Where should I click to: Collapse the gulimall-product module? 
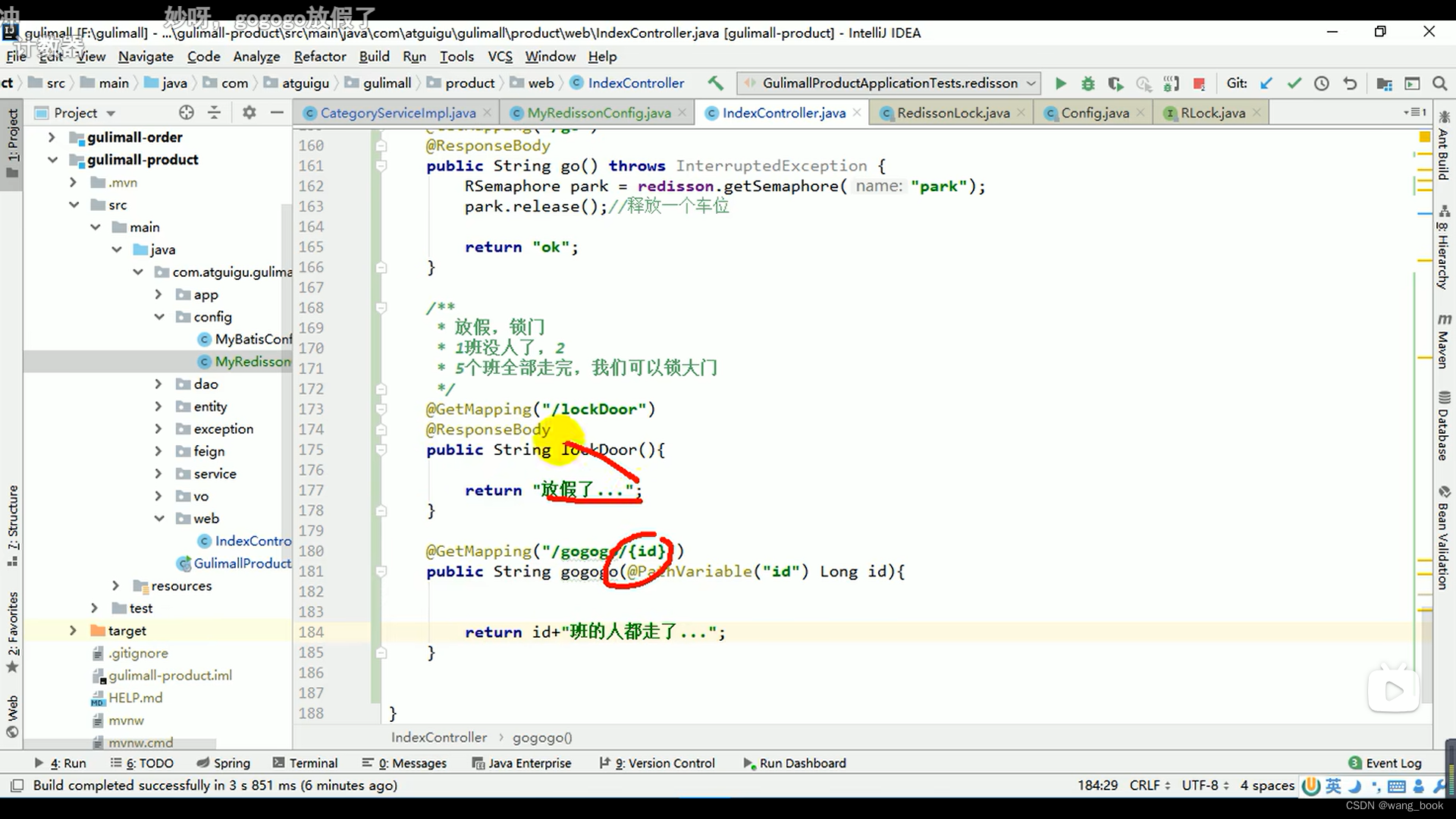(52, 159)
